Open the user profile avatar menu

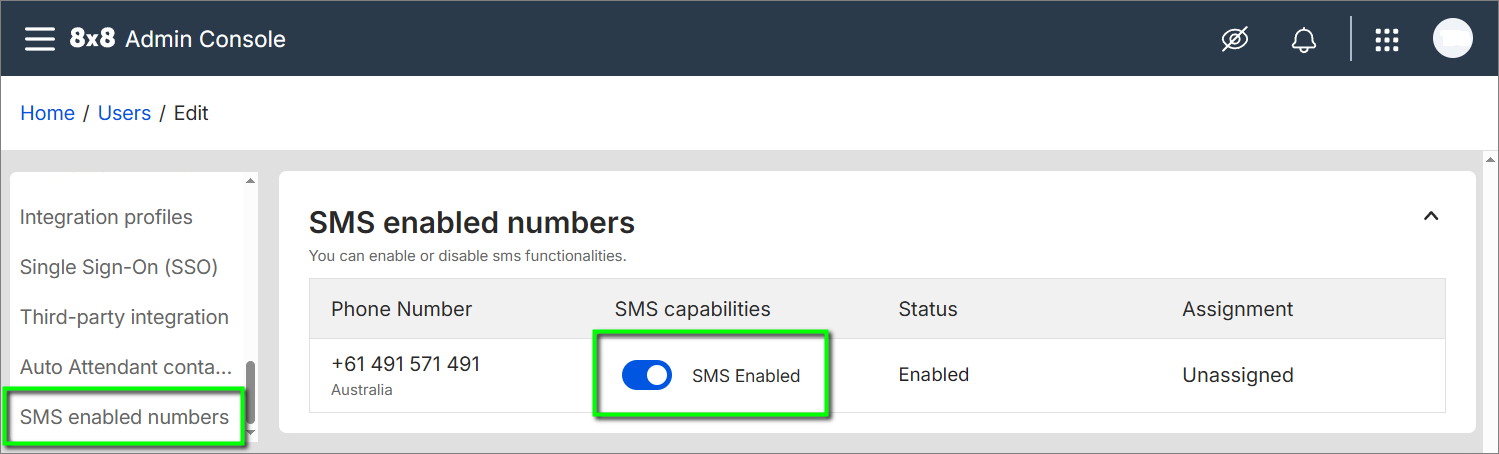pos(1452,39)
